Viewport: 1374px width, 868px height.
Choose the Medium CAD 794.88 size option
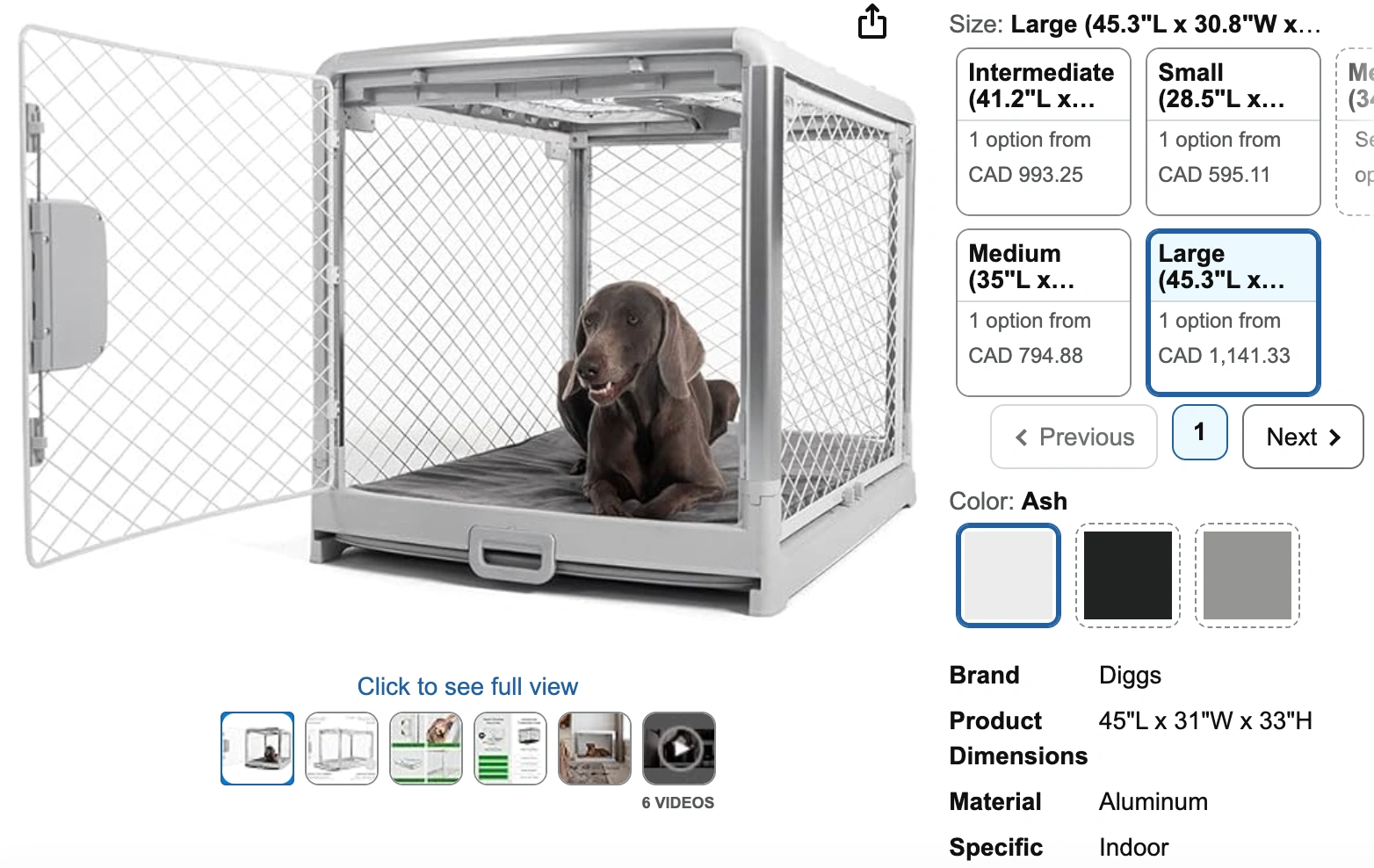1044,313
